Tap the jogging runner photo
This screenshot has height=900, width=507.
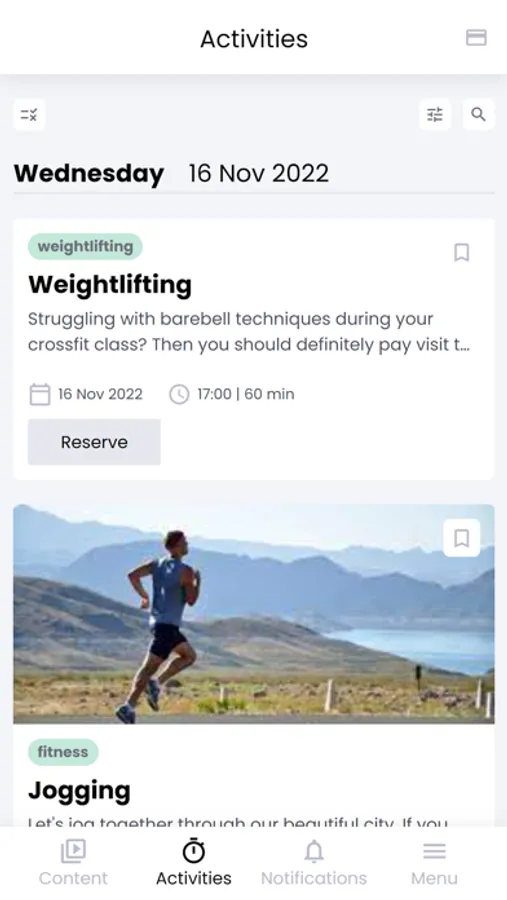[254, 614]
